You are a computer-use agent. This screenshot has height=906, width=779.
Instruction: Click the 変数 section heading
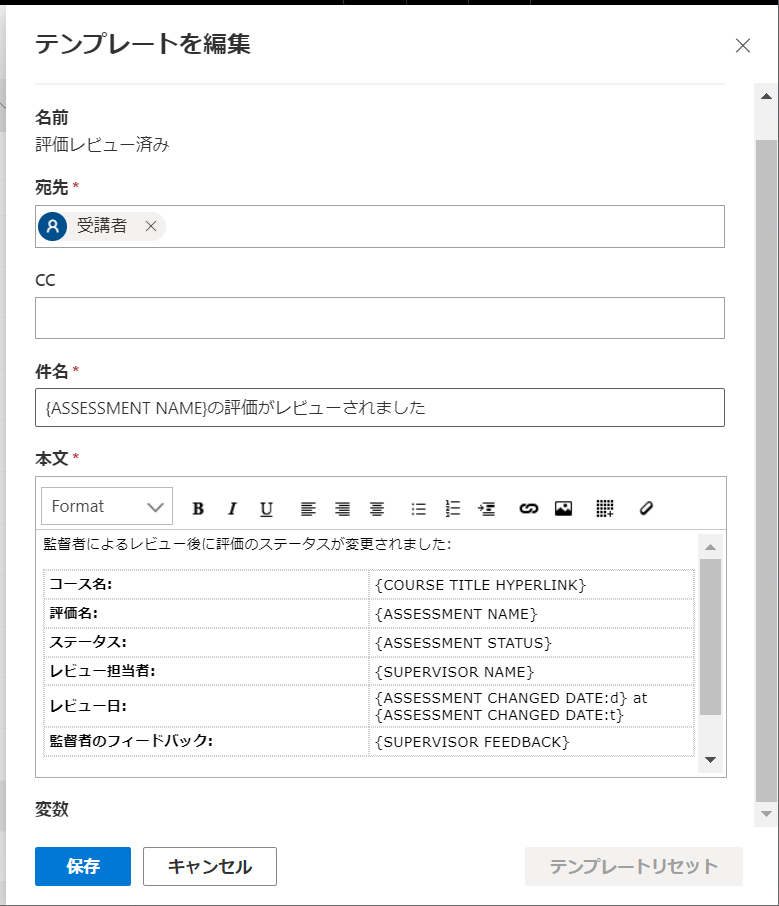tap(52, 809)
